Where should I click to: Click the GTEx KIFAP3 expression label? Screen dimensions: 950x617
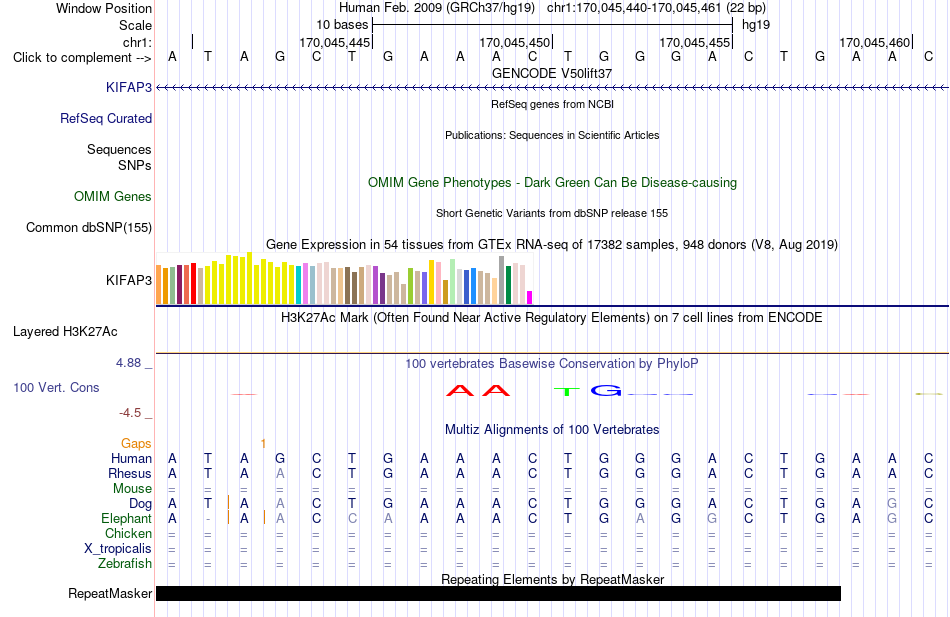coord(128,280)
